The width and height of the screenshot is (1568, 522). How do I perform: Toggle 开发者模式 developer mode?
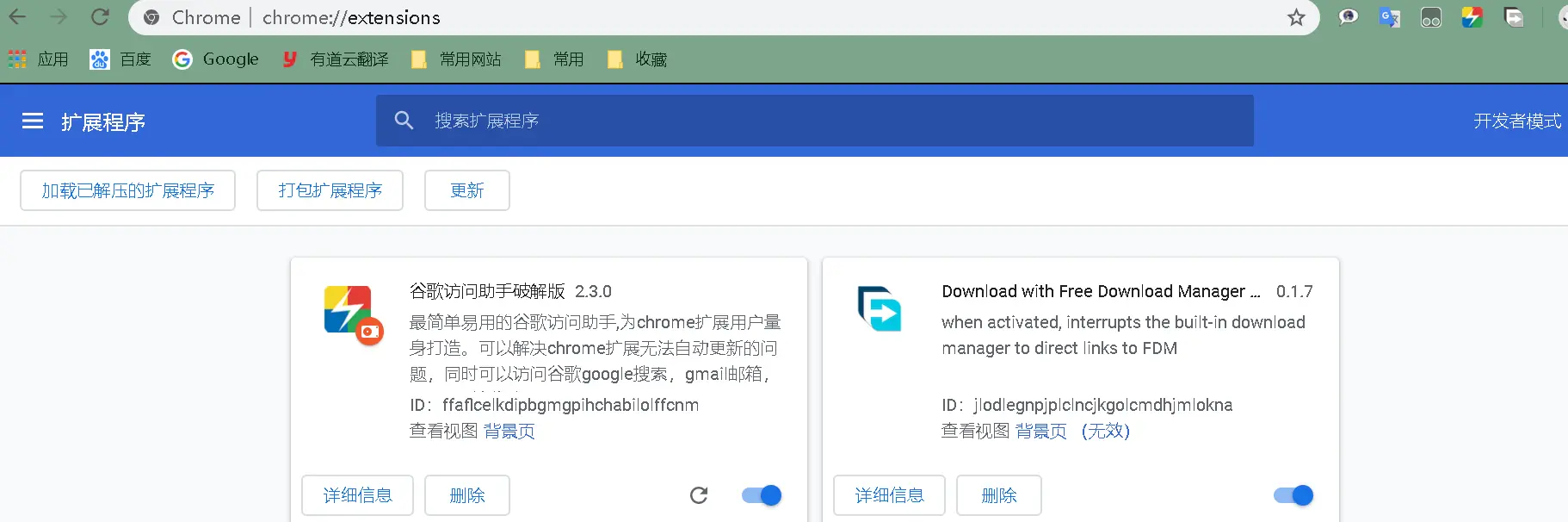[1516, 121]
